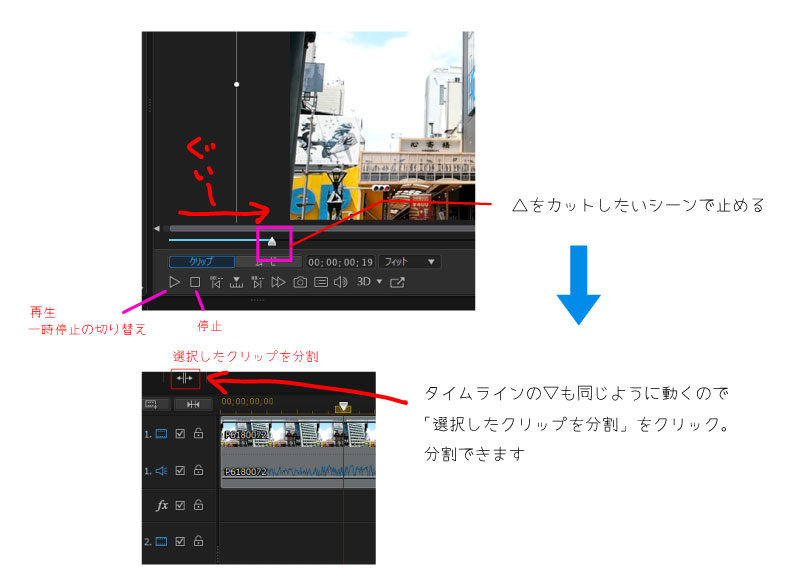Click the subtitle display icon beside the camera

[320, 283]
